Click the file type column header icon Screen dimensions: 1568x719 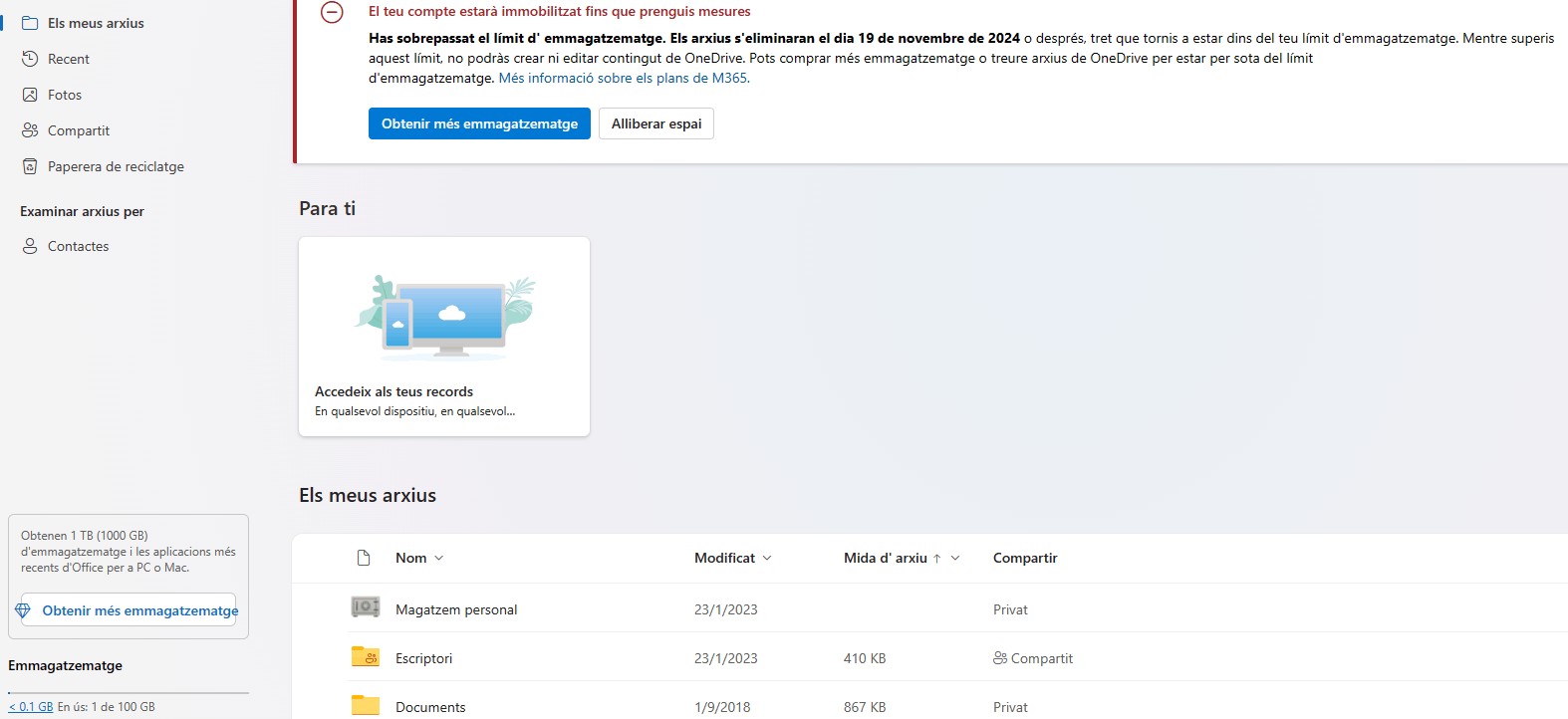coord(364,558)
